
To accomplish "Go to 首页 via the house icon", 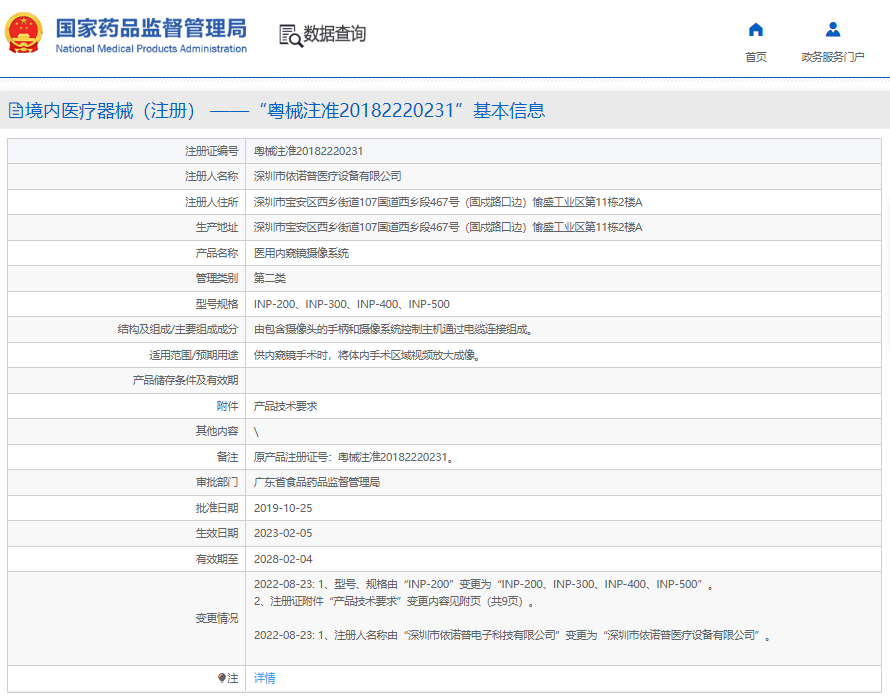I will [x=755, y=30].
